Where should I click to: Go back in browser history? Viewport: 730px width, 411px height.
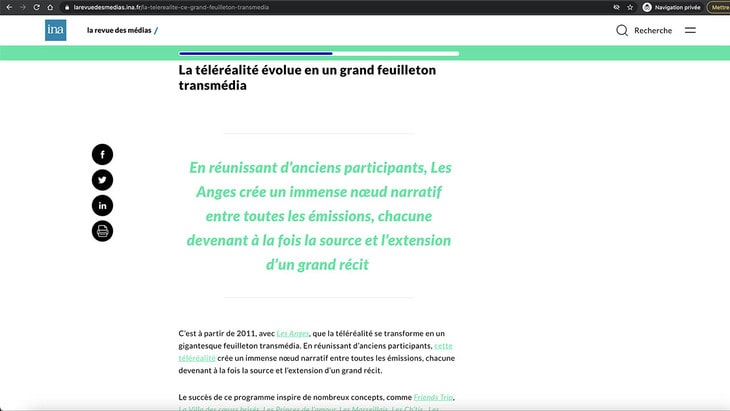pos(9,7)
